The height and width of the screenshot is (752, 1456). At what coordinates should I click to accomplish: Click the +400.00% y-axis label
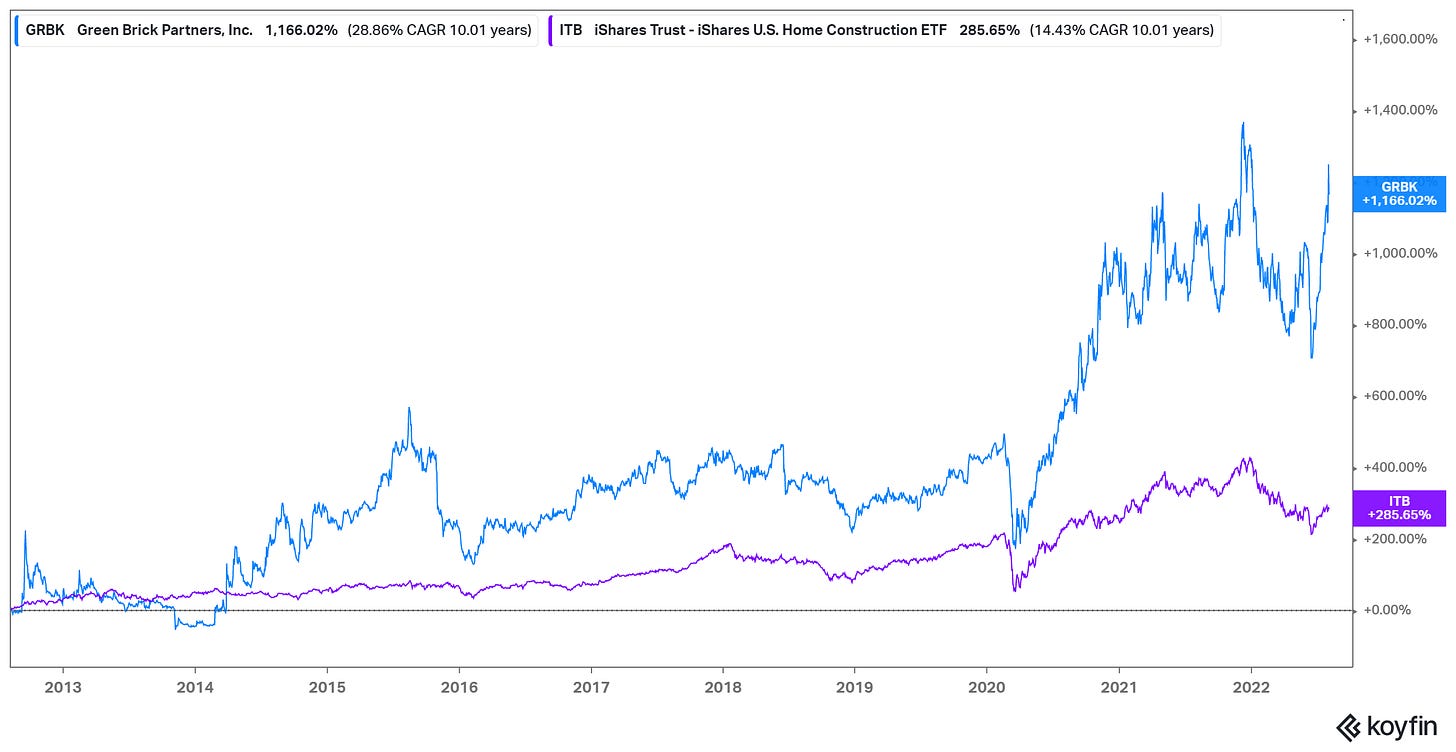tap(1397, 467)
